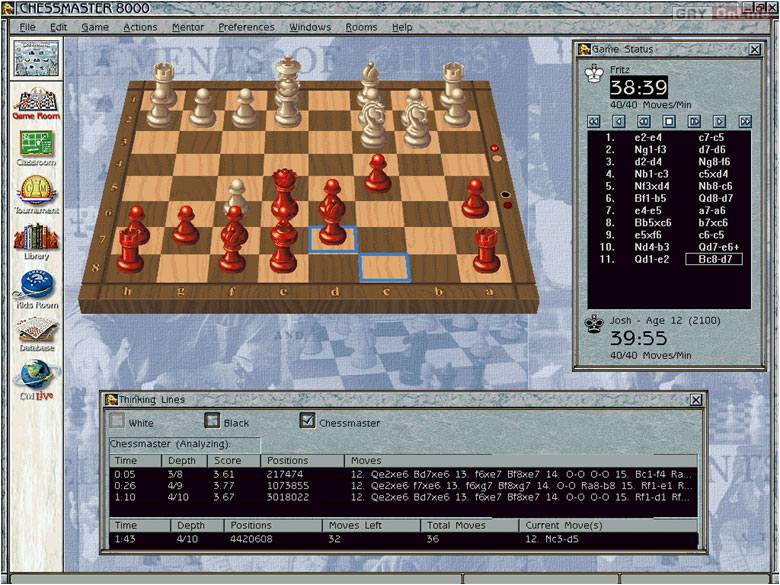Click the Score column header
This screenshot has height=585, width=780.
(x=234, y=461)
